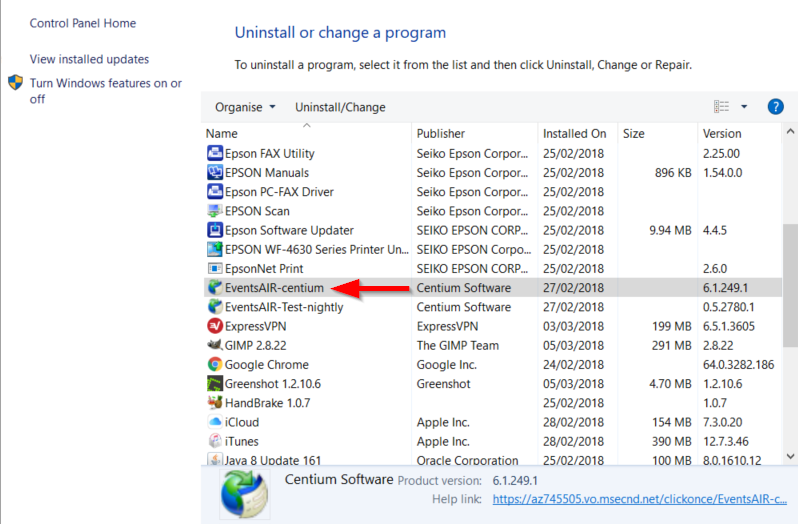Select the Google Chrome program name
798x524 pixels.
point(267,365)
